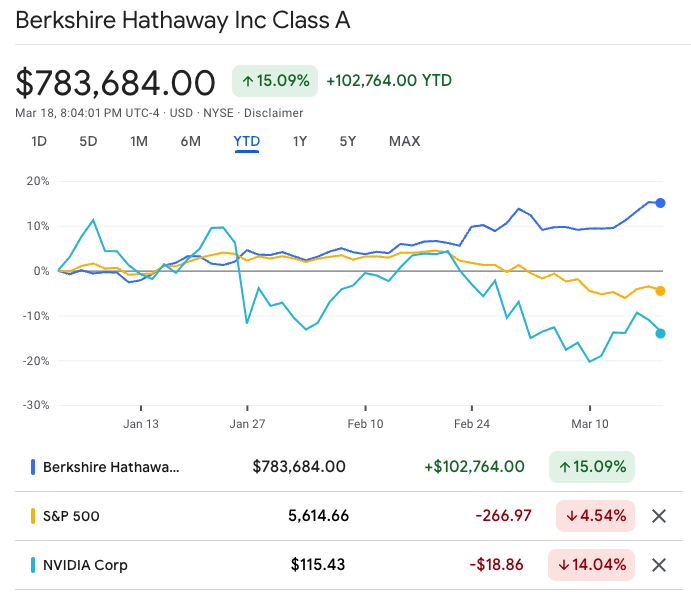Switch to the 1Y time range

click(x=300, y=141)
